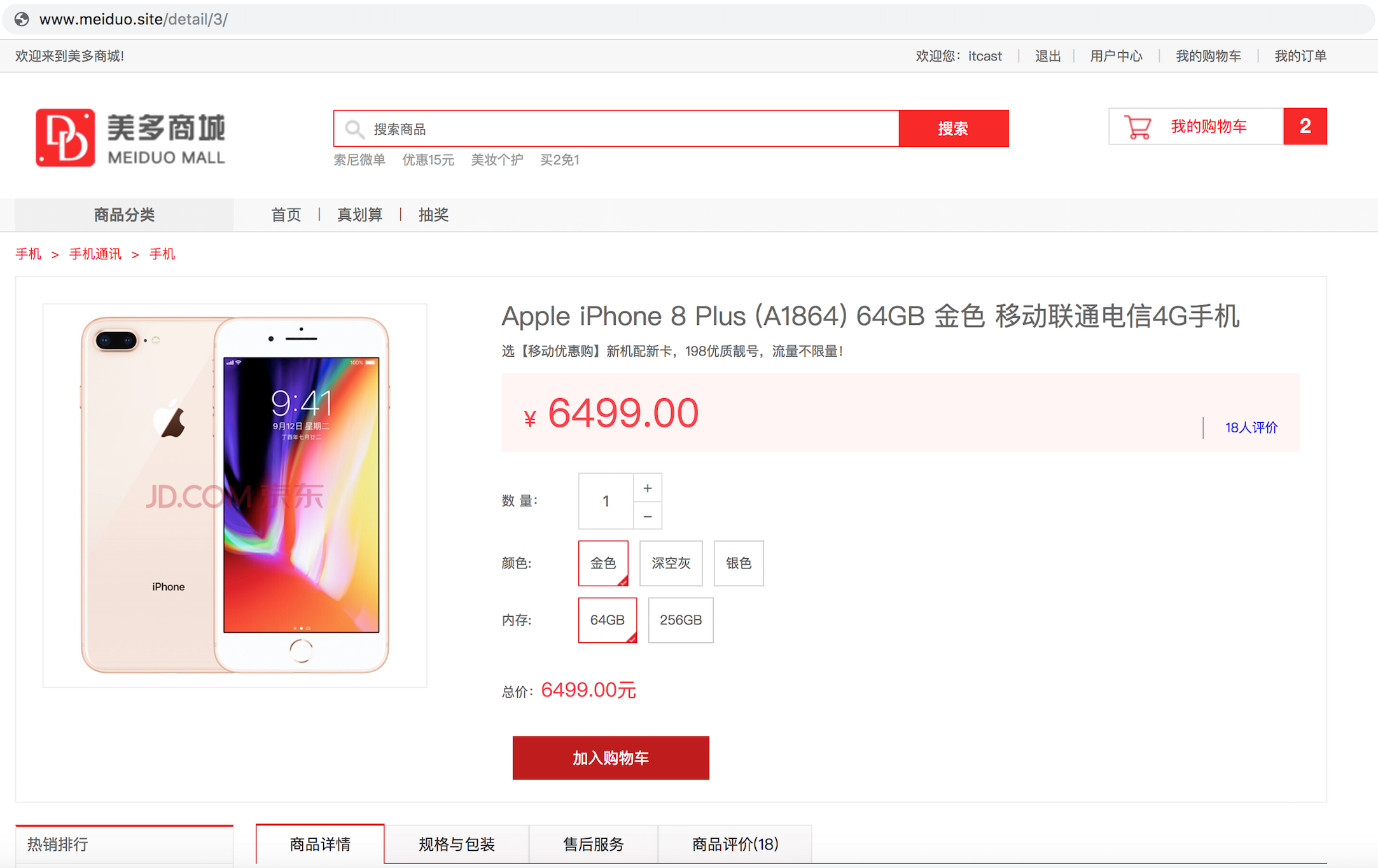Increase quantity with the plus button

click(648, 488)
